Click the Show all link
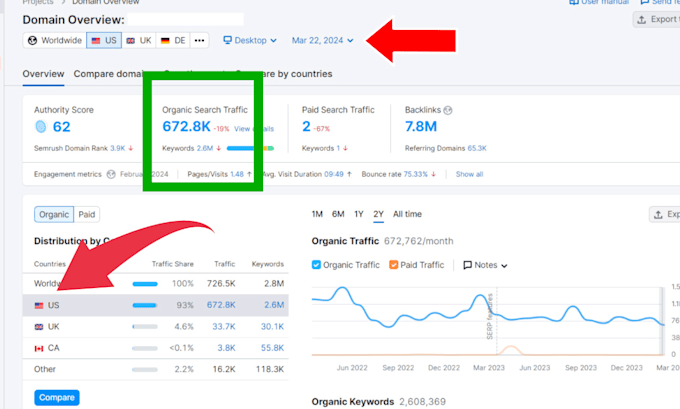 tap(469, 174)
